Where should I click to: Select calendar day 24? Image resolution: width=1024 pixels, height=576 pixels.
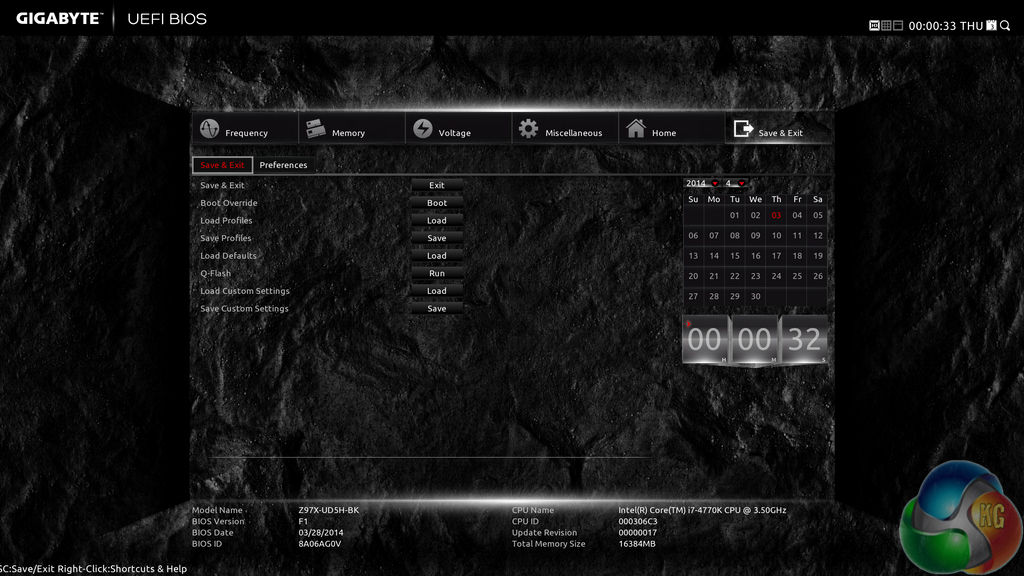pyautogui.click(x=776, y=276)
